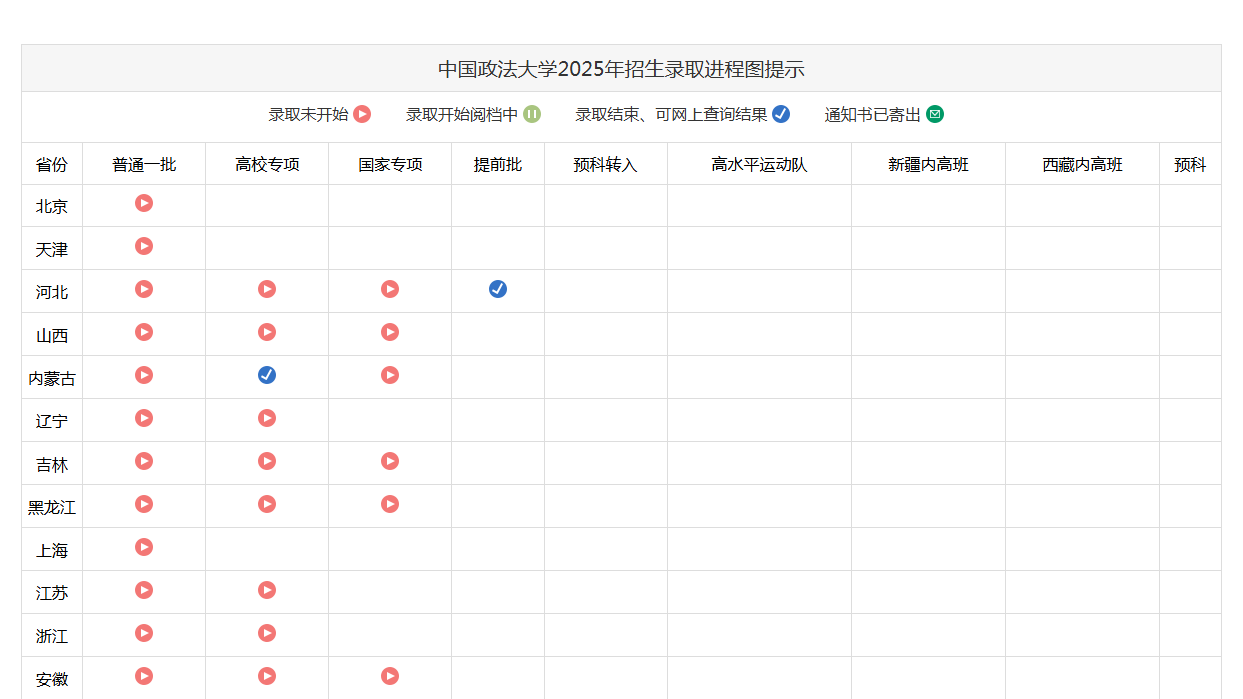Click the 新疆内高班 column header

928,165
